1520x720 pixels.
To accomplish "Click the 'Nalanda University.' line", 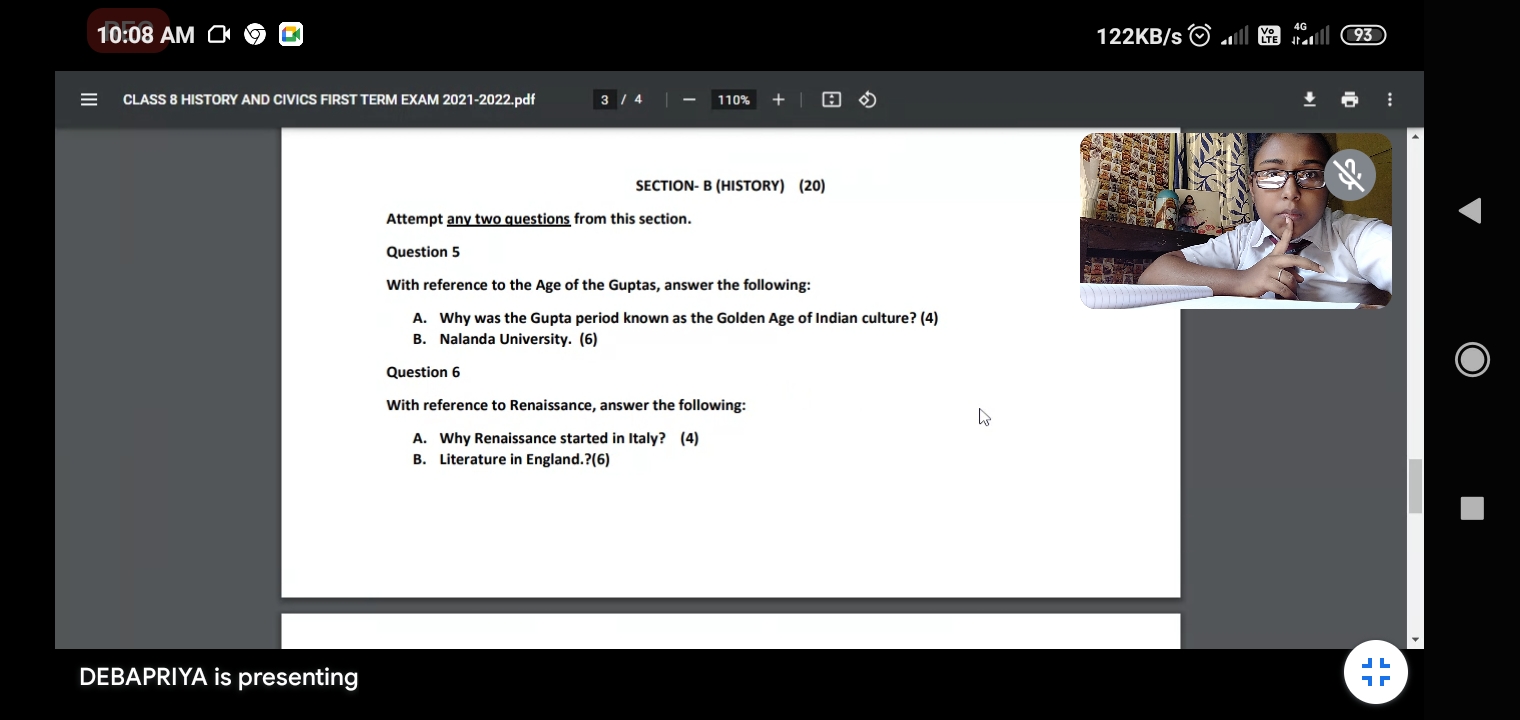I will pyautogui.click(x=518, y=339).
